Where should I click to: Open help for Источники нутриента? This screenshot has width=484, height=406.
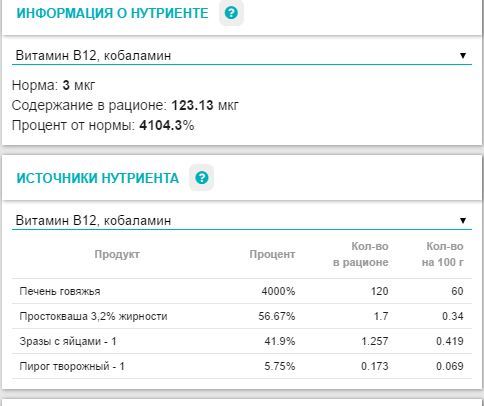point(202,178)
